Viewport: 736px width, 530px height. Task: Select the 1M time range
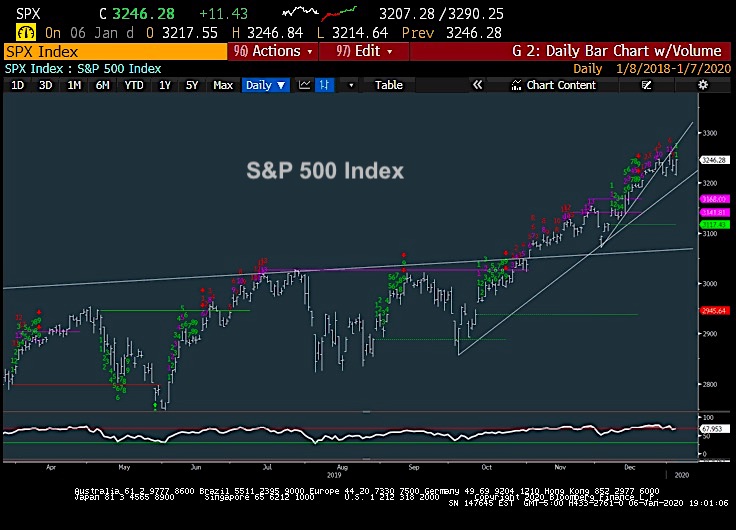74,85
